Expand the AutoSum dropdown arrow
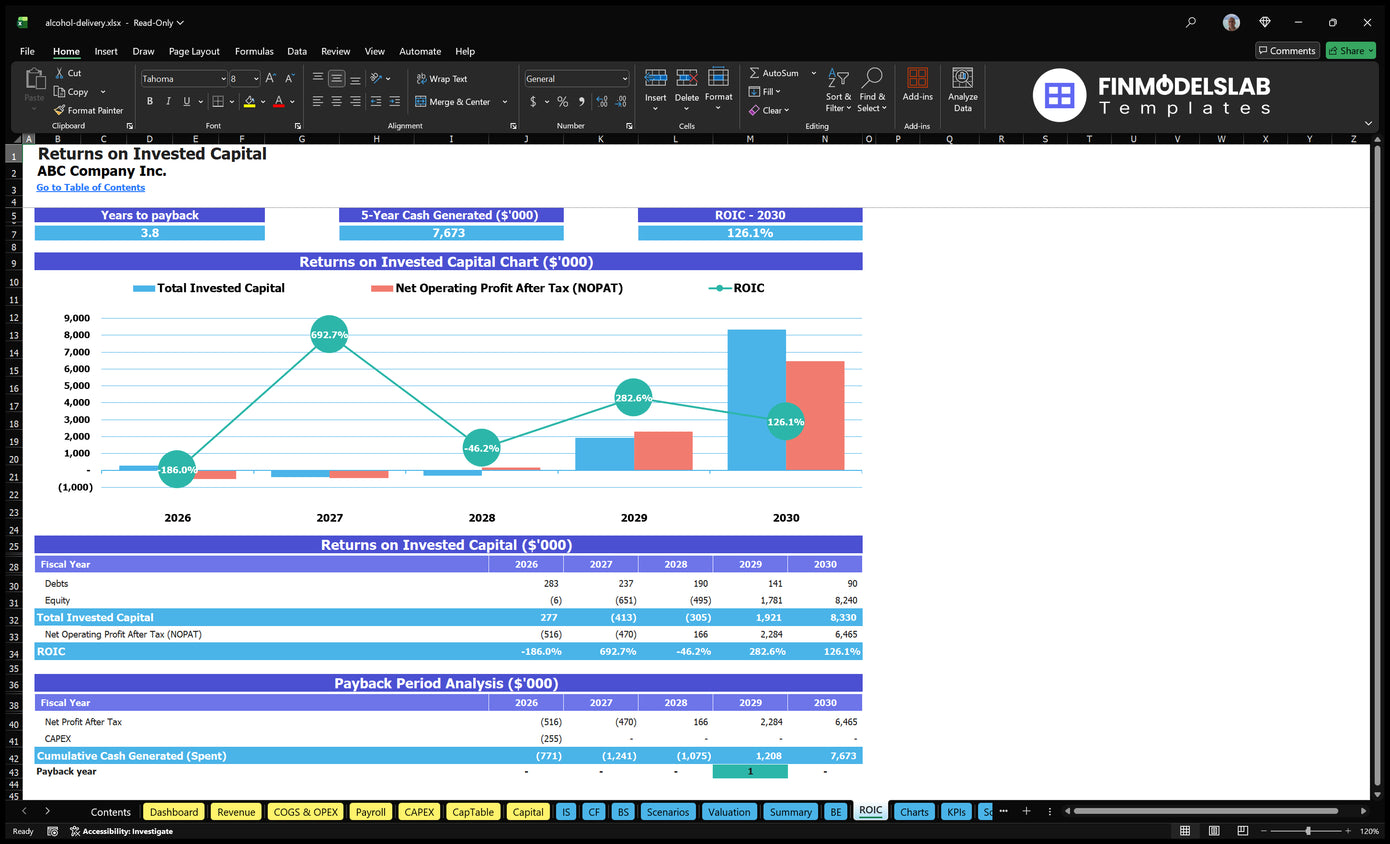 point(814,73)
